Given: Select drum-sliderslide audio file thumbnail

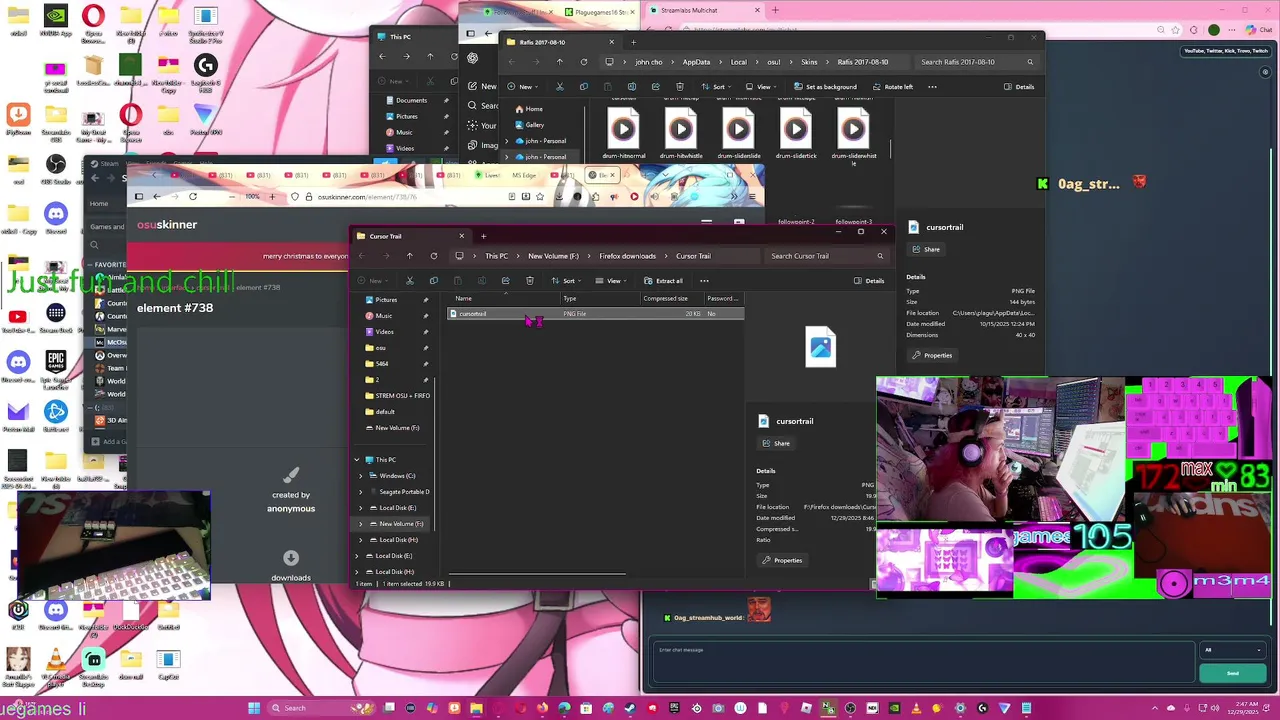Looking at the screenshot, I should click(738, 128).
